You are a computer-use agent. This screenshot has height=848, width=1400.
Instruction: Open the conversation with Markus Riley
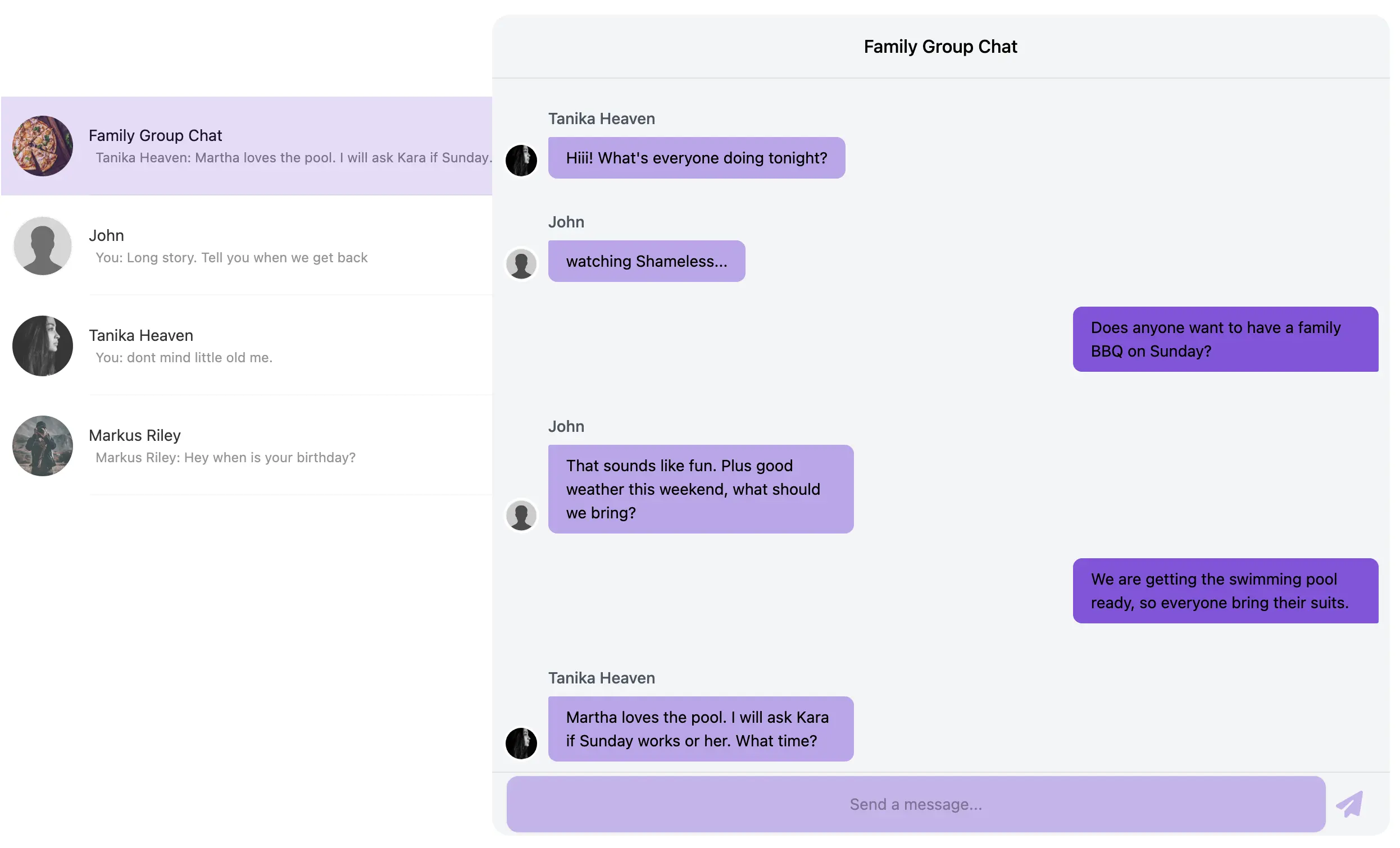[244, 445]
